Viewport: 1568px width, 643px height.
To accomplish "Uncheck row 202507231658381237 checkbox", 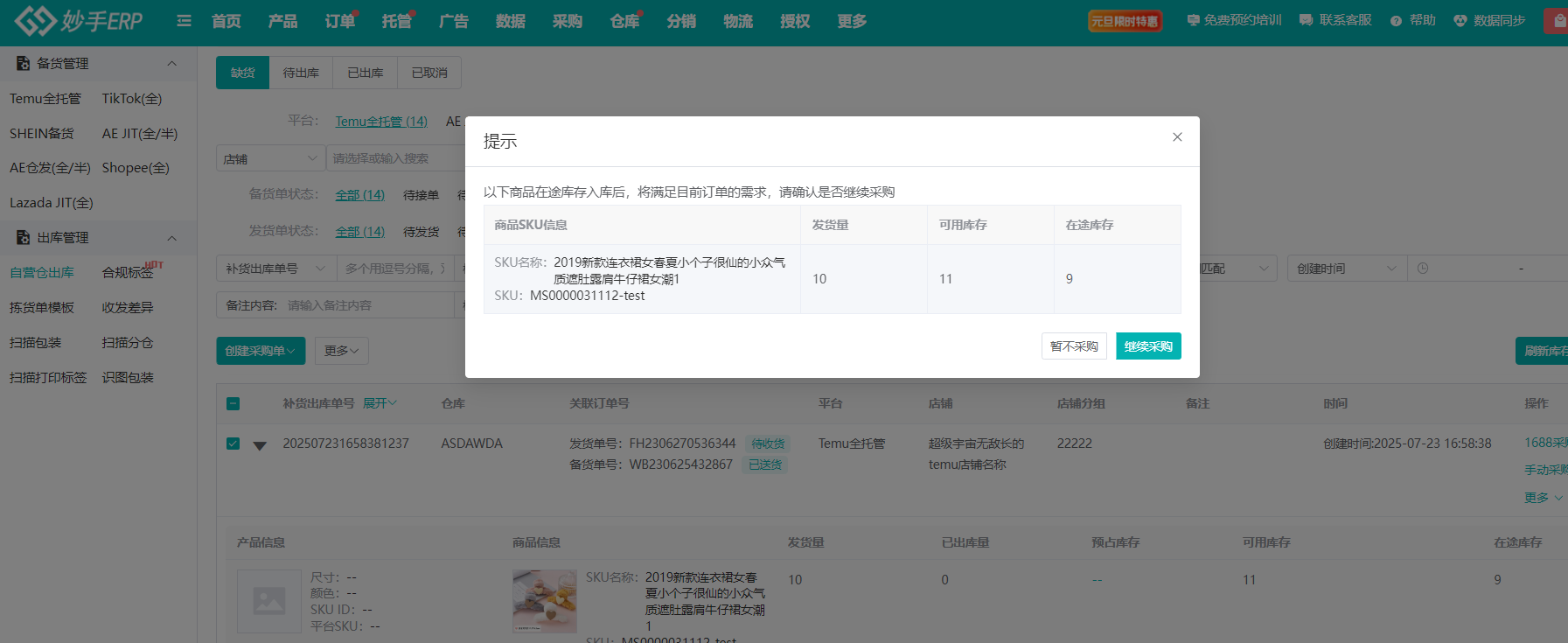I will [233, 444].
